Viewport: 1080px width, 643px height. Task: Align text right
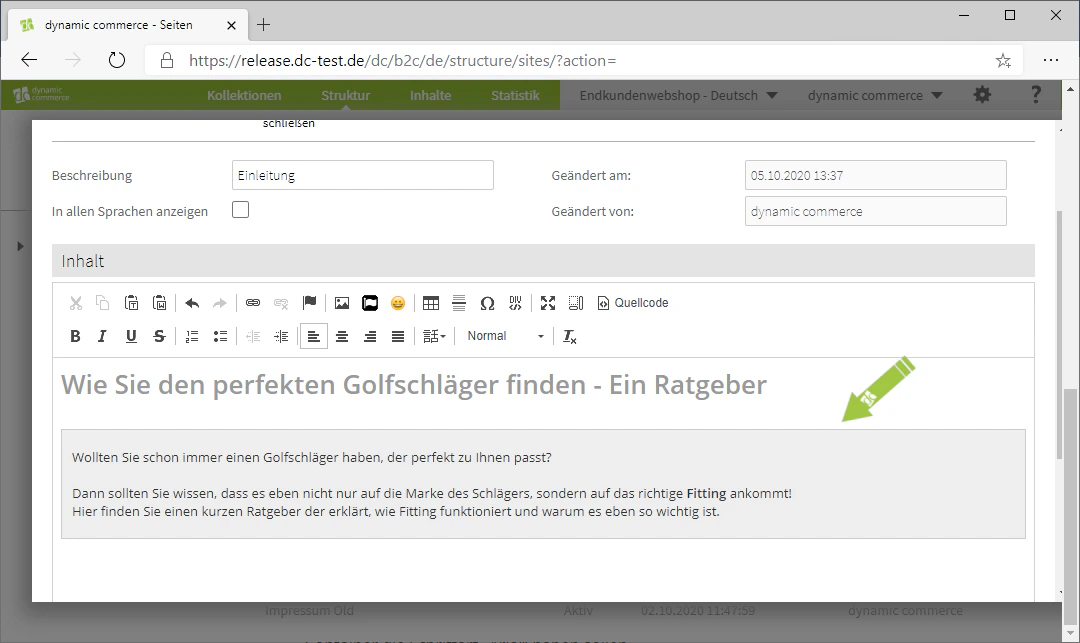[x=370, y=336]
